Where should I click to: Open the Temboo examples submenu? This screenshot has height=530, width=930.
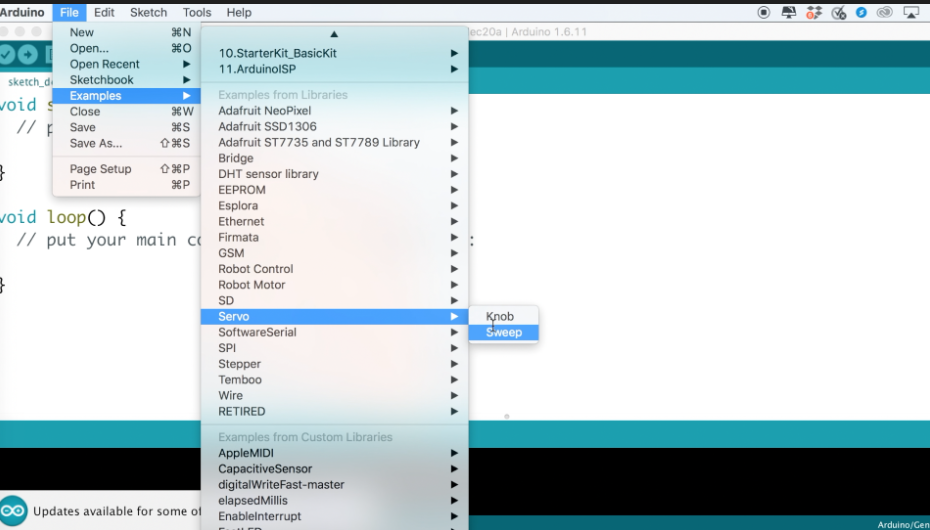click(335, 380)
